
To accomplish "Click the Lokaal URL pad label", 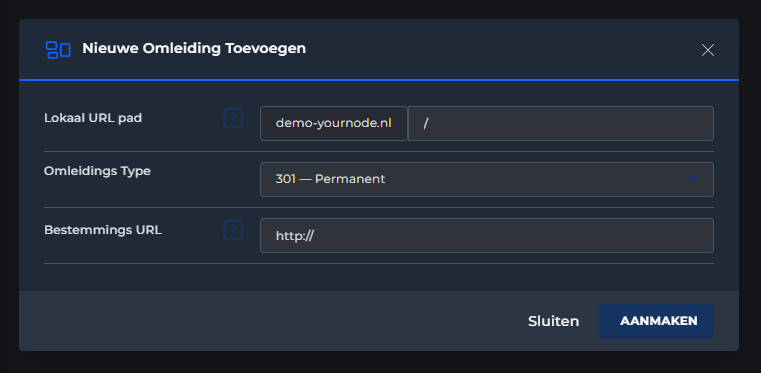I will (93, 118).
